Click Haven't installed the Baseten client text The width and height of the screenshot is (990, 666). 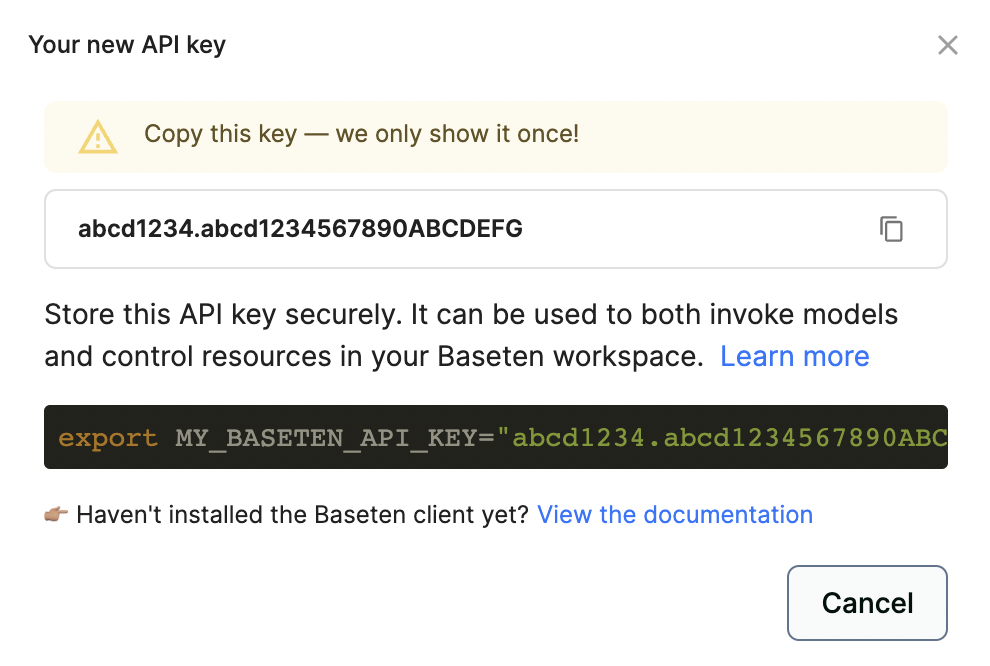point(302,515)
